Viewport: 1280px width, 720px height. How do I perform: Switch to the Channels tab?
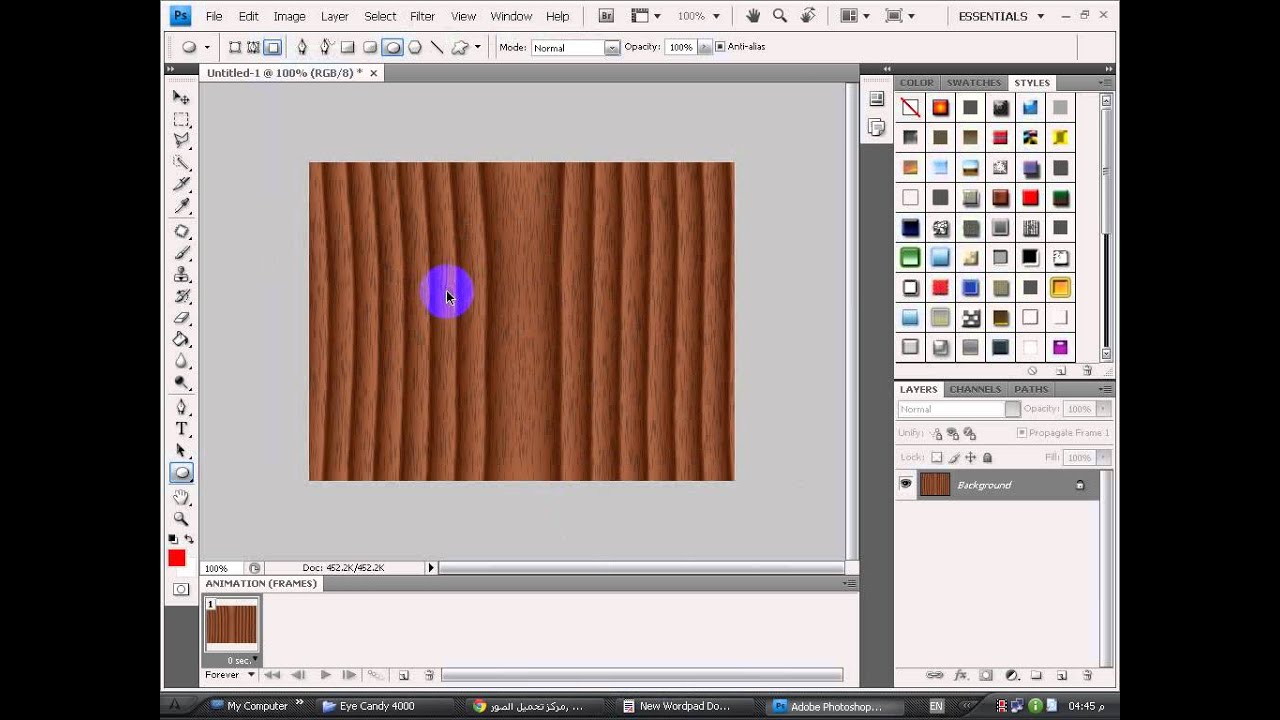click(x=975, y=389)
